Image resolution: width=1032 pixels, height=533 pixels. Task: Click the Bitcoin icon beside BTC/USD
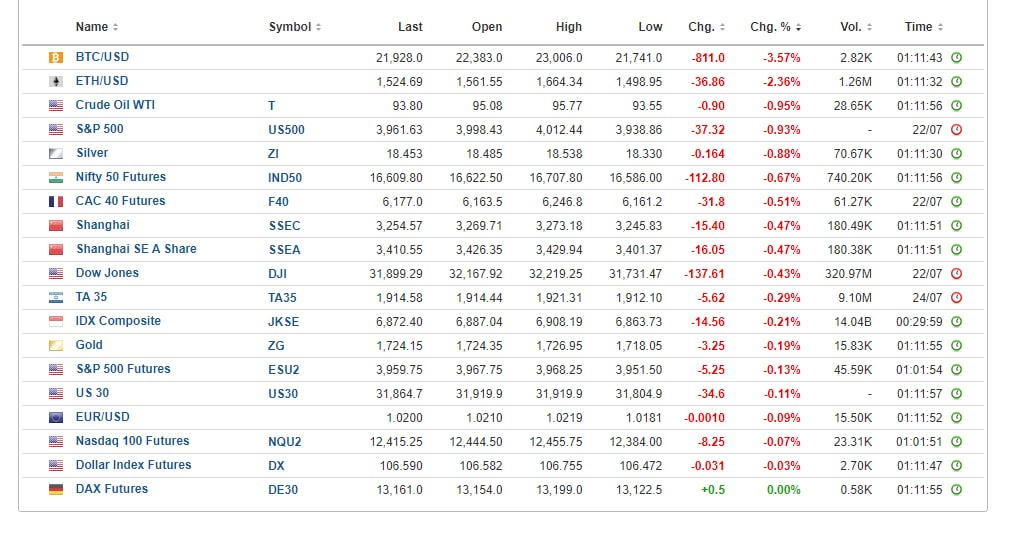pyautogui.click(x=56, y=58)
